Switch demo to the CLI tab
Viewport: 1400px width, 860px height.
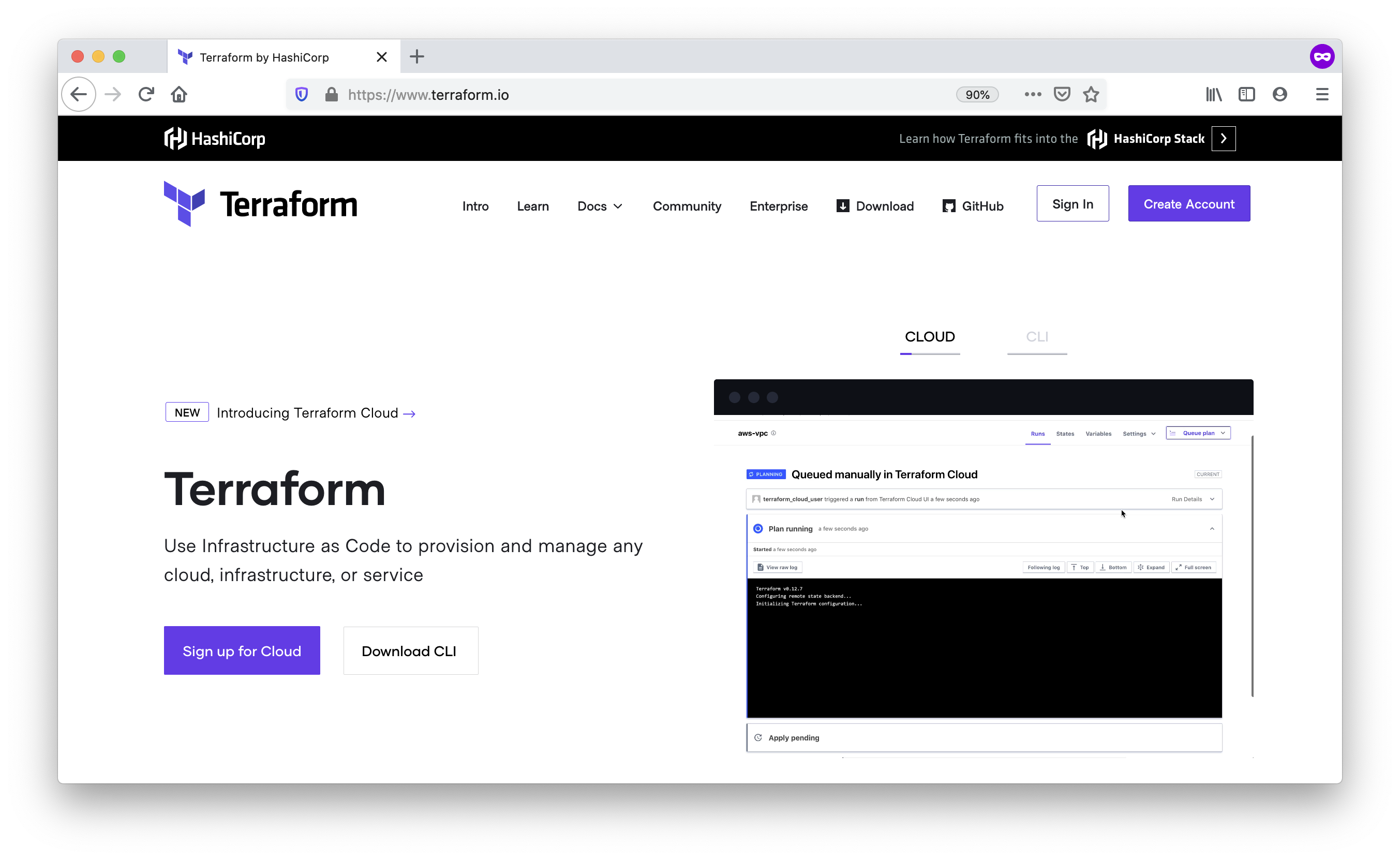point(1037,337)
